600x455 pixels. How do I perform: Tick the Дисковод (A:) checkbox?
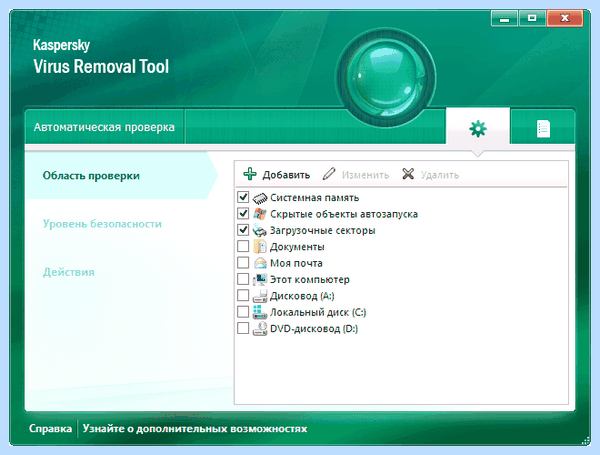coord(243,295)
